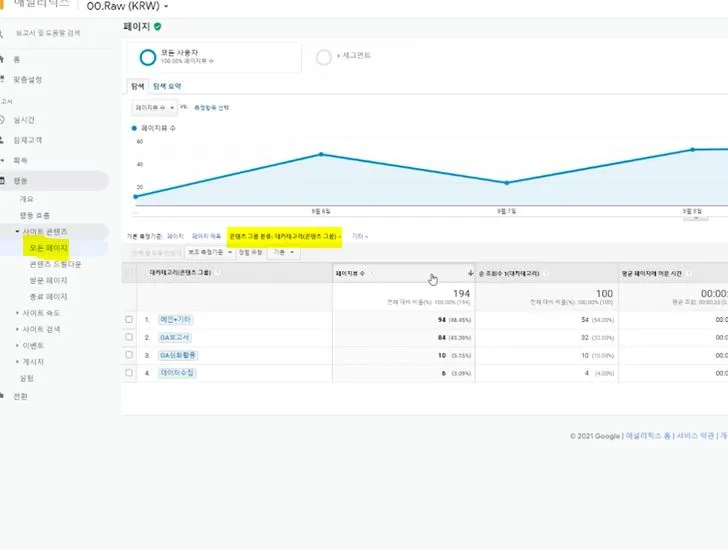This screenshot has width=728, height=550.
Task: Click the green verified shield beside 페이지 title
Action: pos(157,27)
